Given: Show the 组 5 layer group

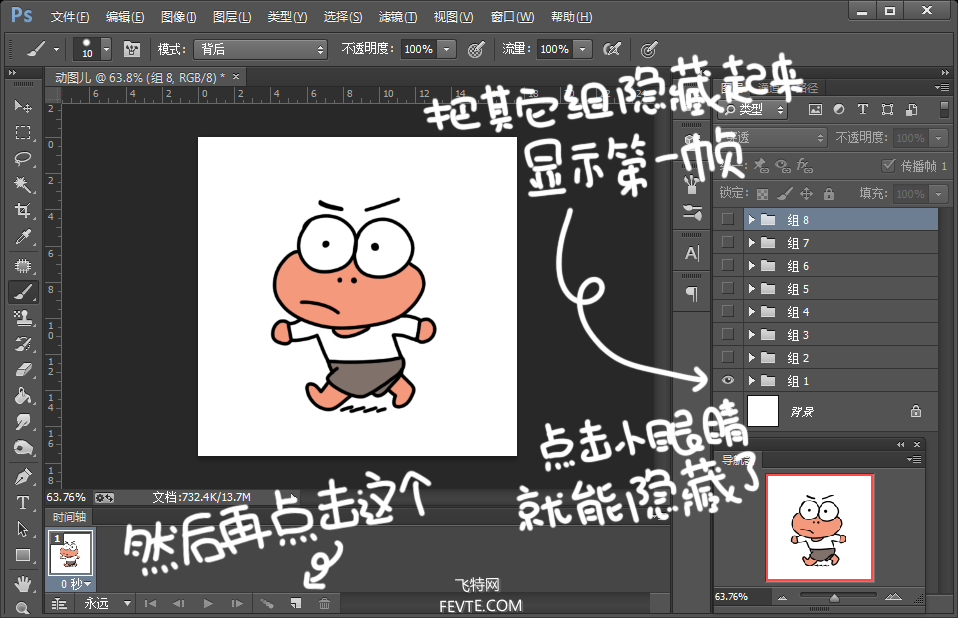Looking at the screenshot, I should point(727,288).
